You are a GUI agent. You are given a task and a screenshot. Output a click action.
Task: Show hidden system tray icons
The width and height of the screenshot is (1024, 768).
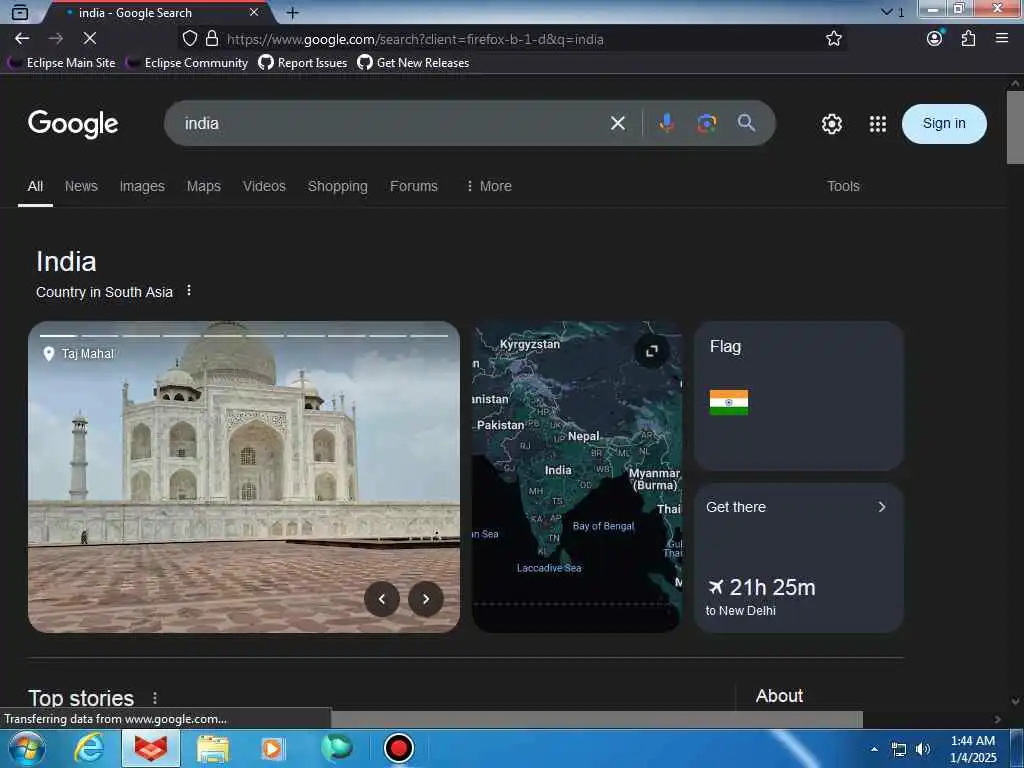(874, 748)
